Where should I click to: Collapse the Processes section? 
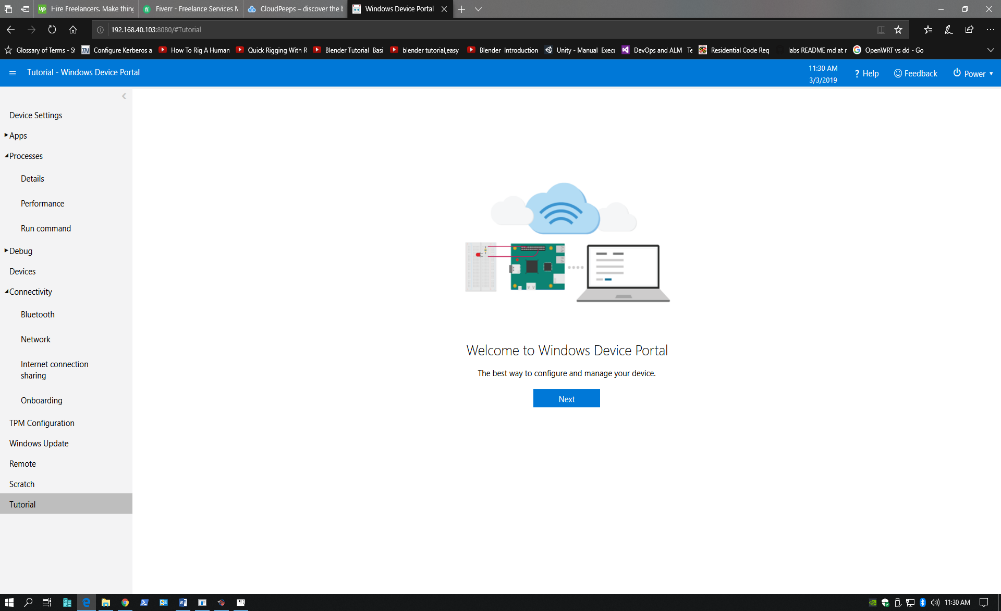tap(6, 156)
